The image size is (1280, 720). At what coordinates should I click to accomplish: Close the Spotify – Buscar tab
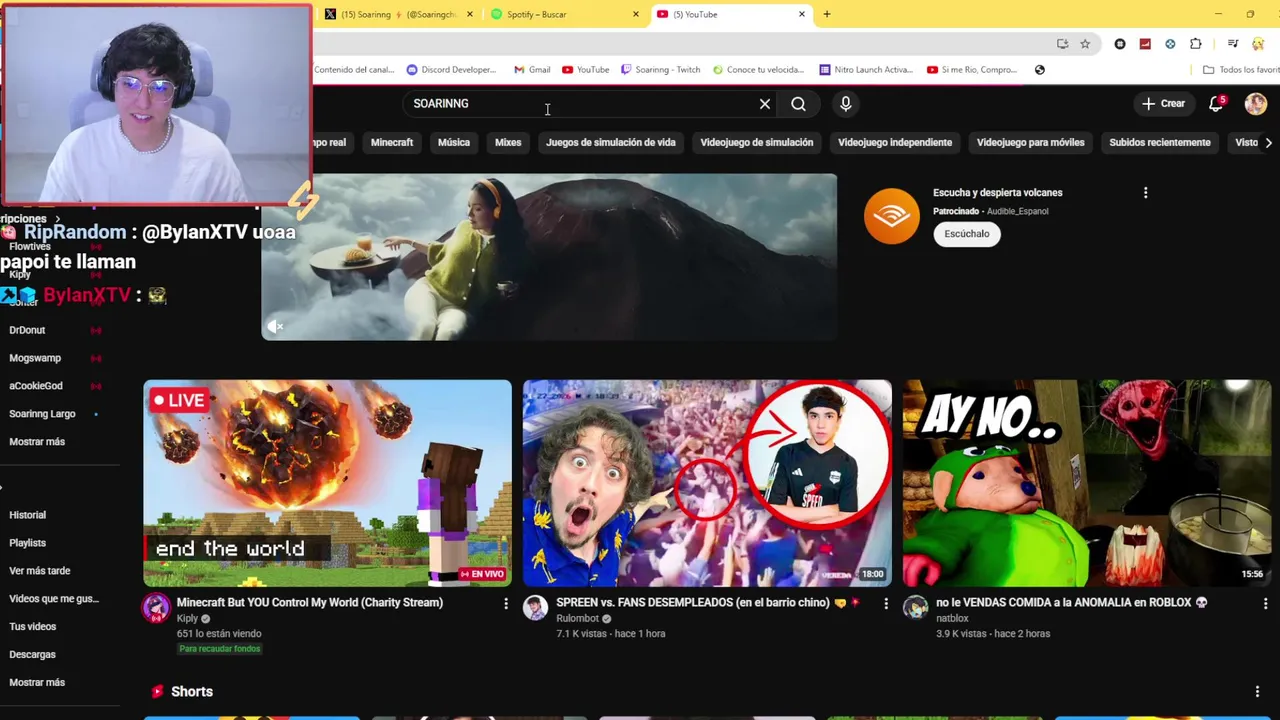click(x=636, y=14)
